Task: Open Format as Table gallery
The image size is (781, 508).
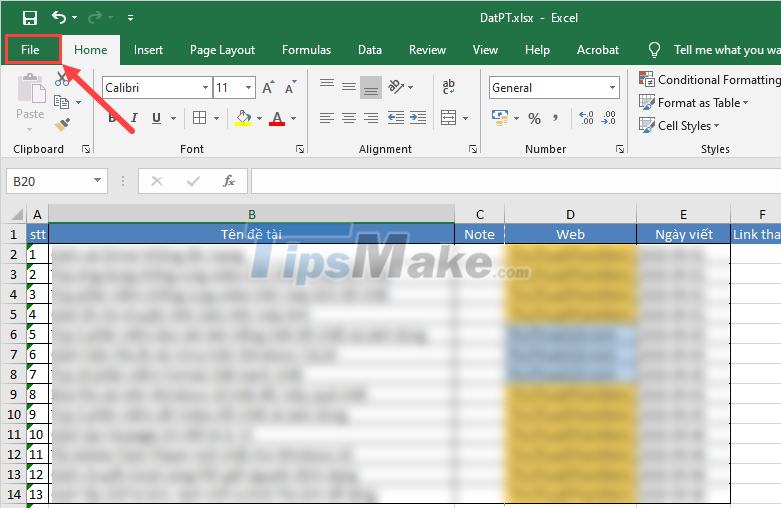Action: point(694,103)
